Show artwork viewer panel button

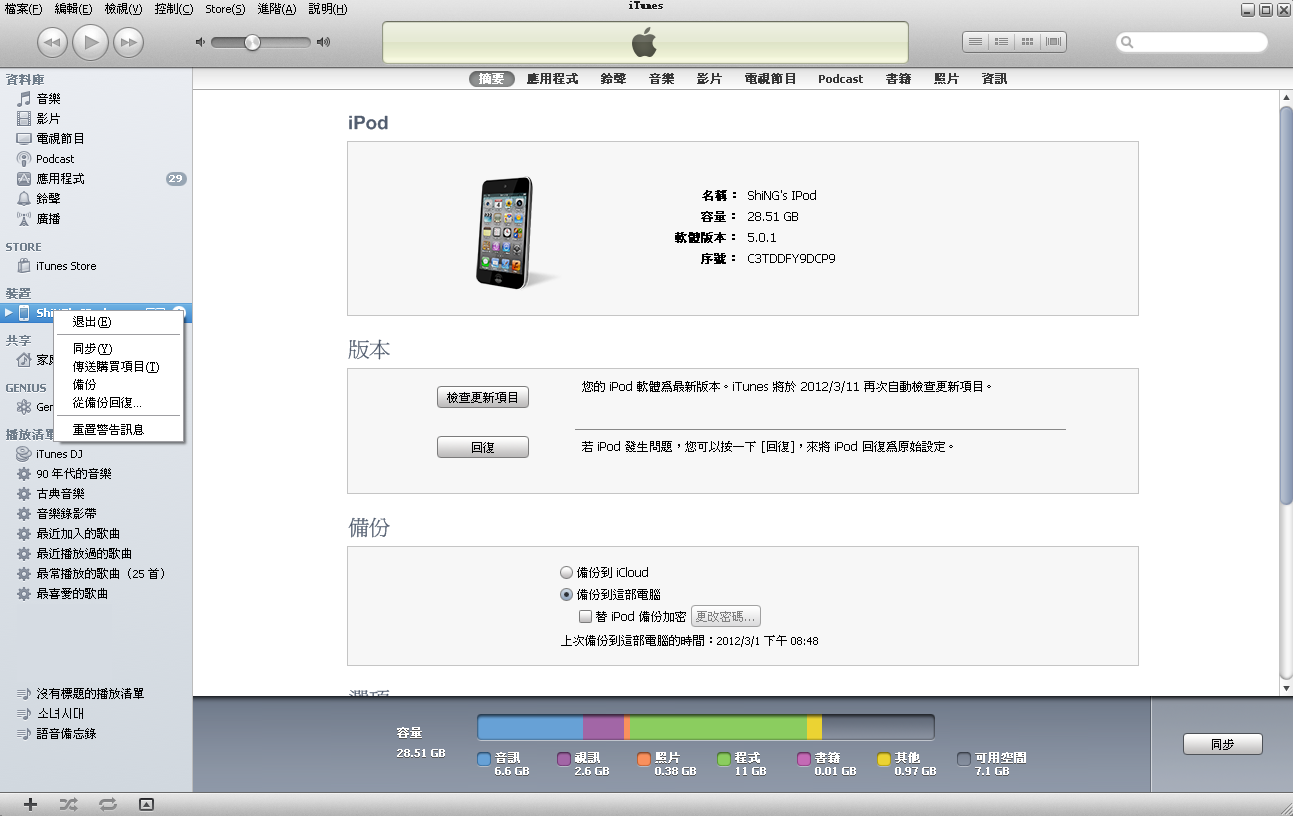click(x=146, y=804)
